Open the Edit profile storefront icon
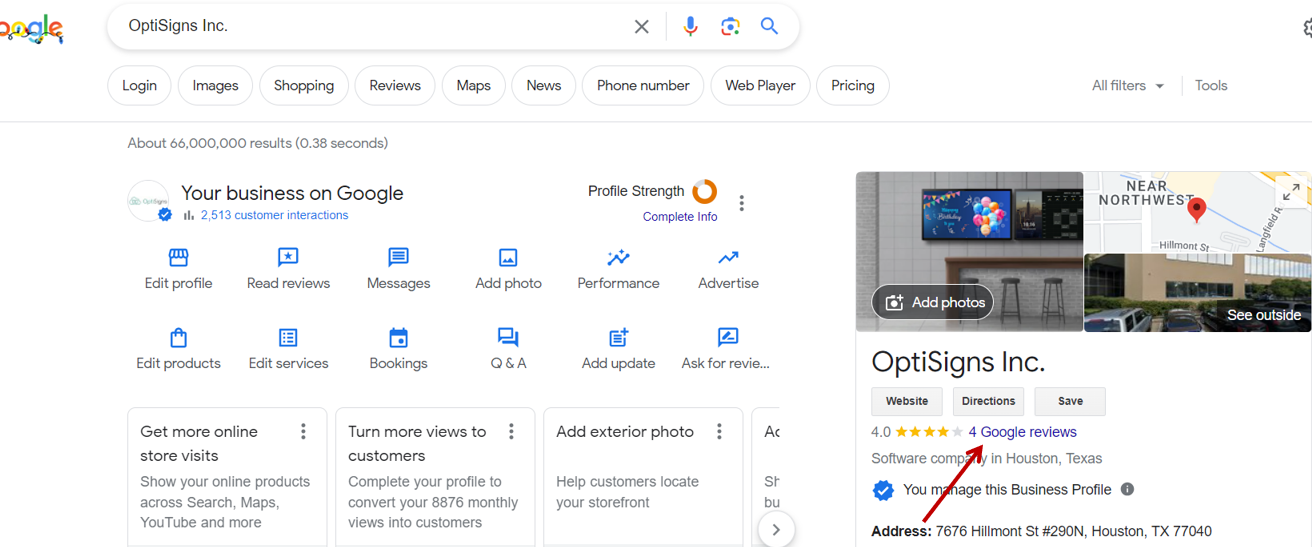 pyautogui.click(x=178, y=258)
